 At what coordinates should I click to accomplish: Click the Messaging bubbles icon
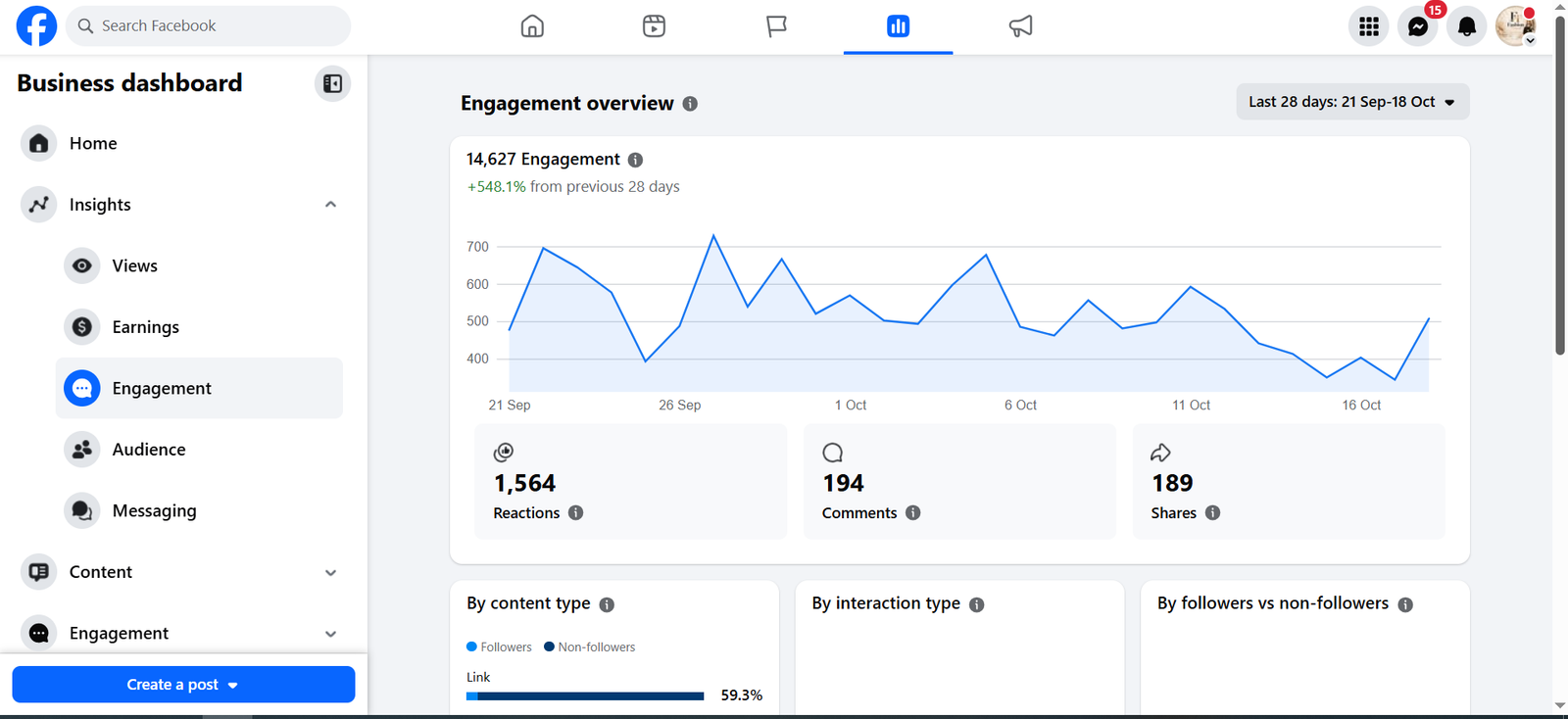[x=82, y=510]
